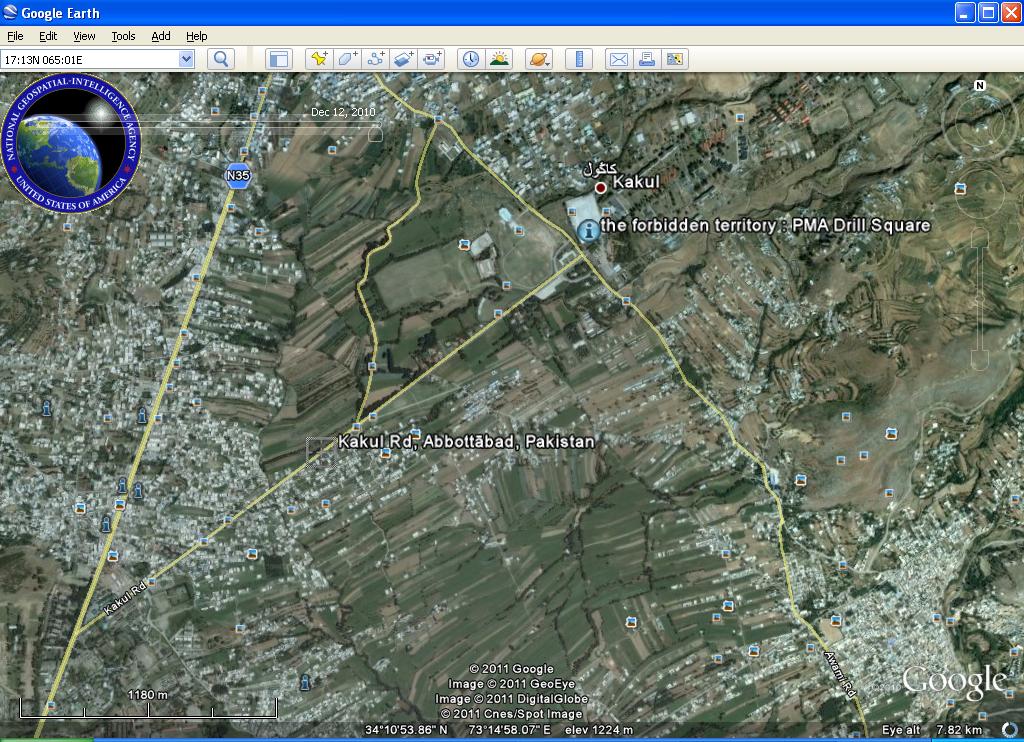Image resolution: width=1024 pixels, height=742 pixels.
Task: Click the North indicator on compass
Action: (980, 86)
